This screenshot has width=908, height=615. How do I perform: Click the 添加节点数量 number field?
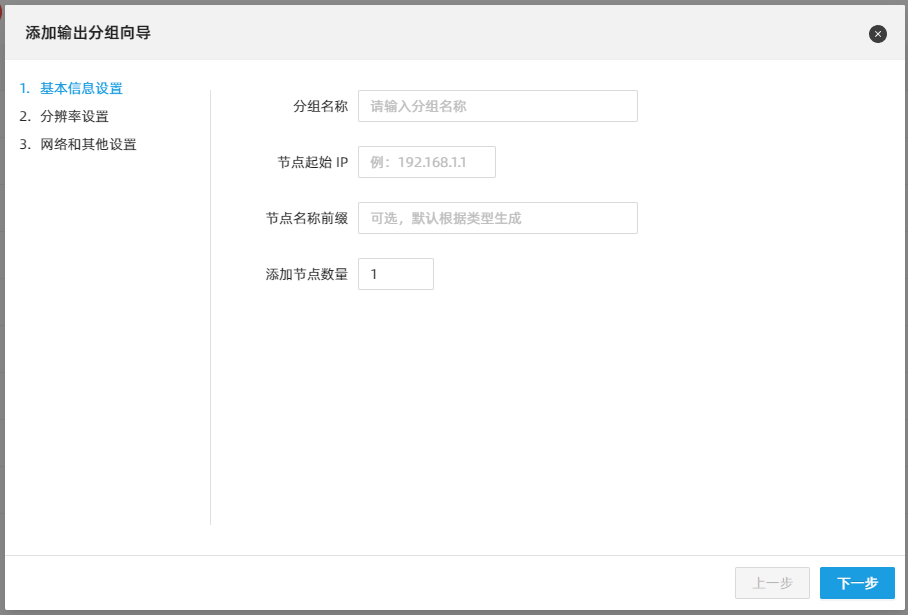point(396,274)
